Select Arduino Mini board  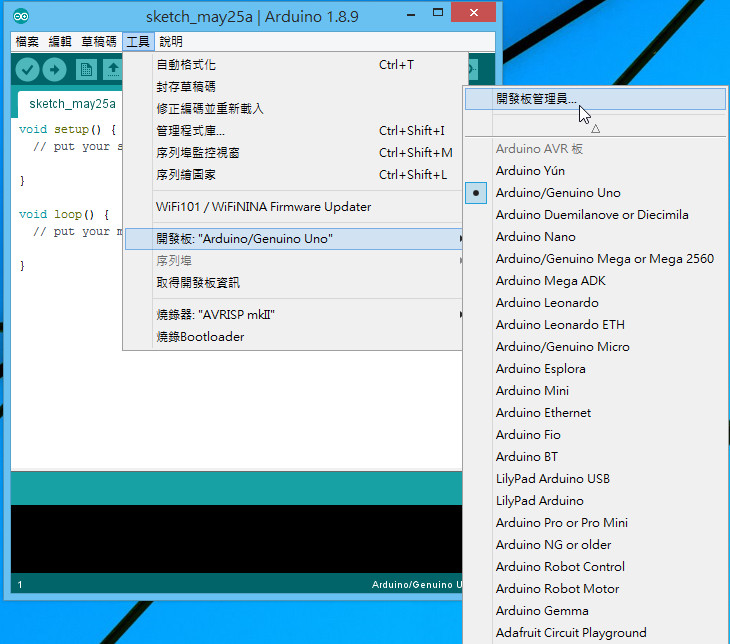[595, 391]
